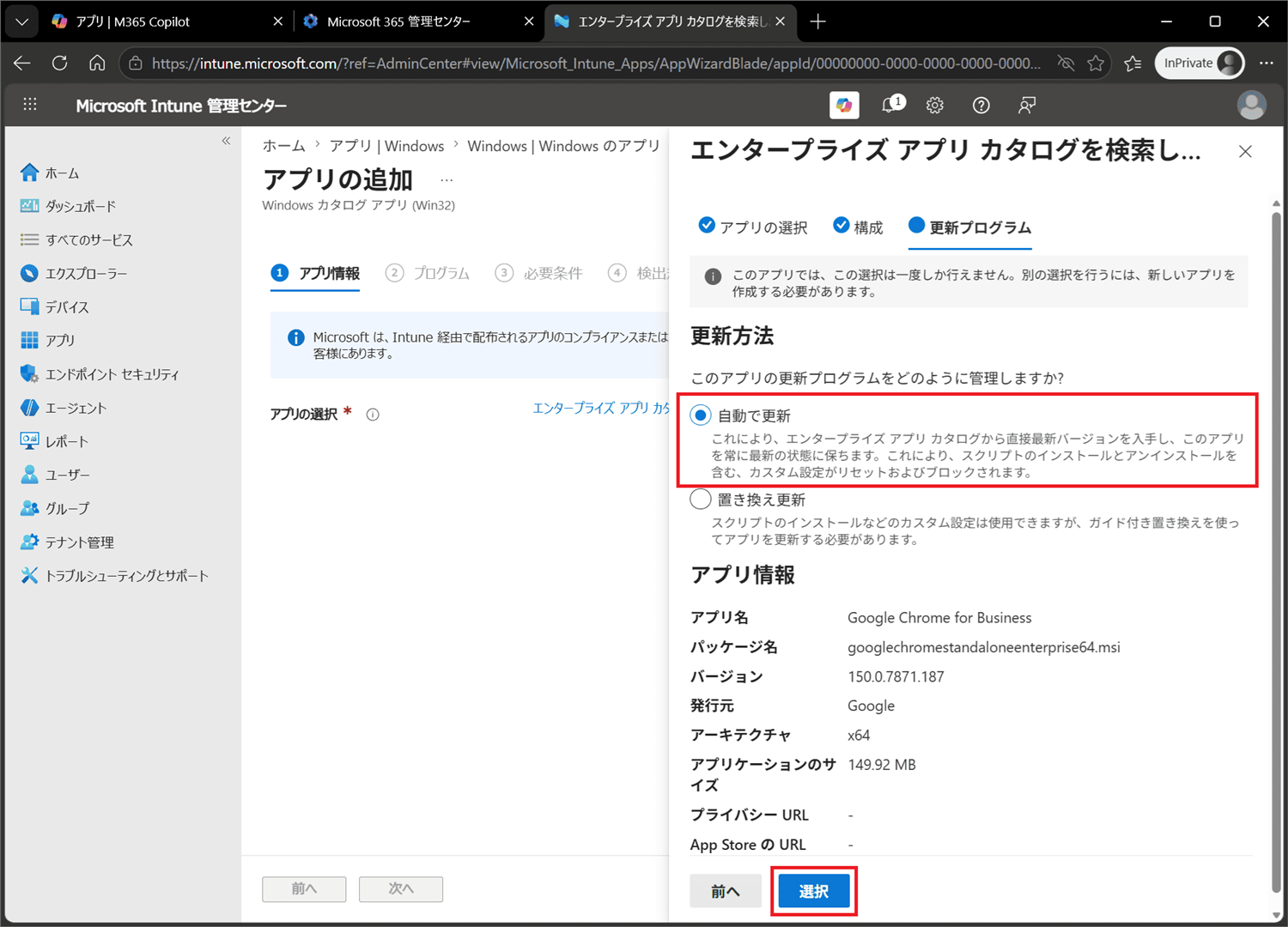The width and height of the screenshot is (1288, 927).
Task: Select the 更新プログラム step tab
Action: [x=970, y=227]
